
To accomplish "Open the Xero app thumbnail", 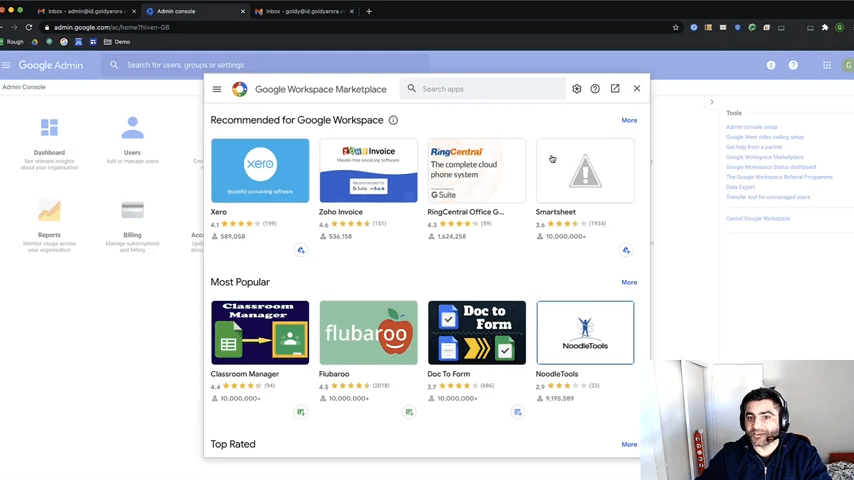I will (x=260, y=171).
